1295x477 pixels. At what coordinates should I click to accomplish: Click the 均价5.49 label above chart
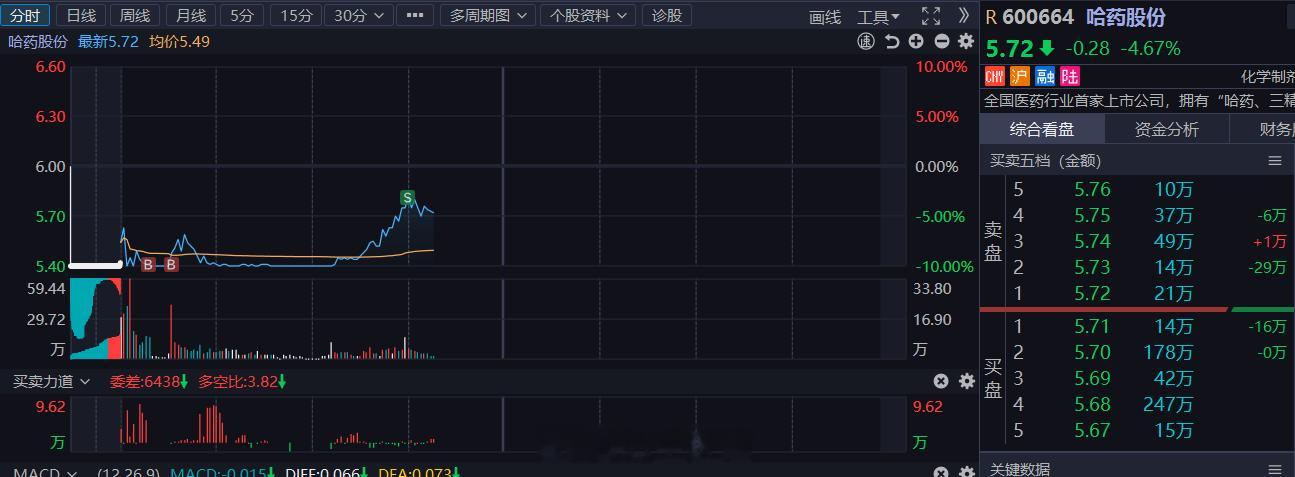pos(179,41)
